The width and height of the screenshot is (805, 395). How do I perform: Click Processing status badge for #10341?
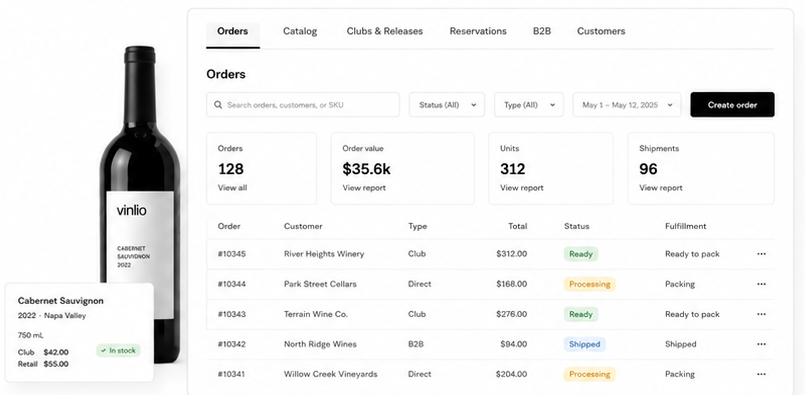[x=589, y=374]
